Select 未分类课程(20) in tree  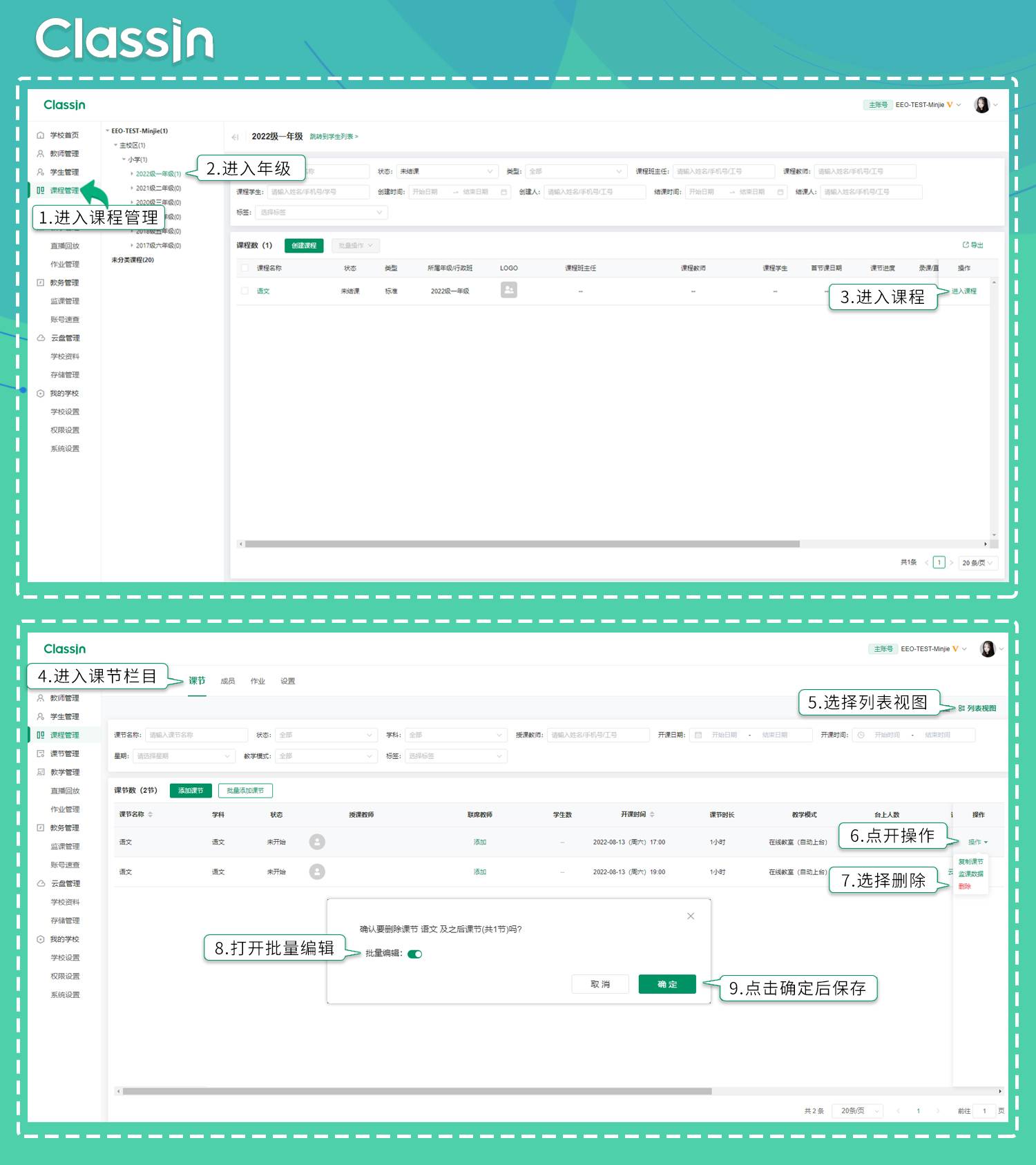133,260
